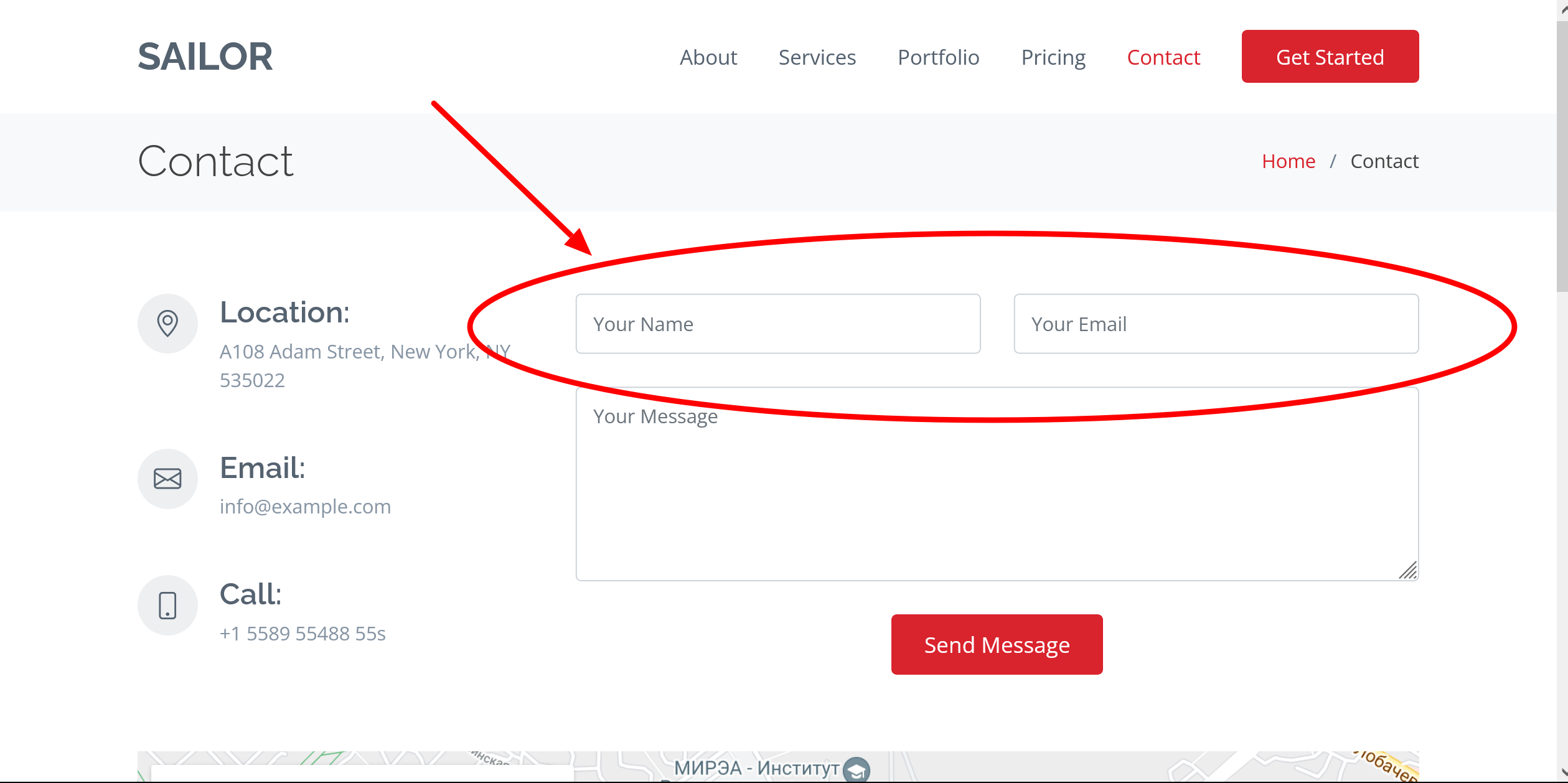Open the About menu item
The width and height of the screenshot is (1568, 783).
708,57
